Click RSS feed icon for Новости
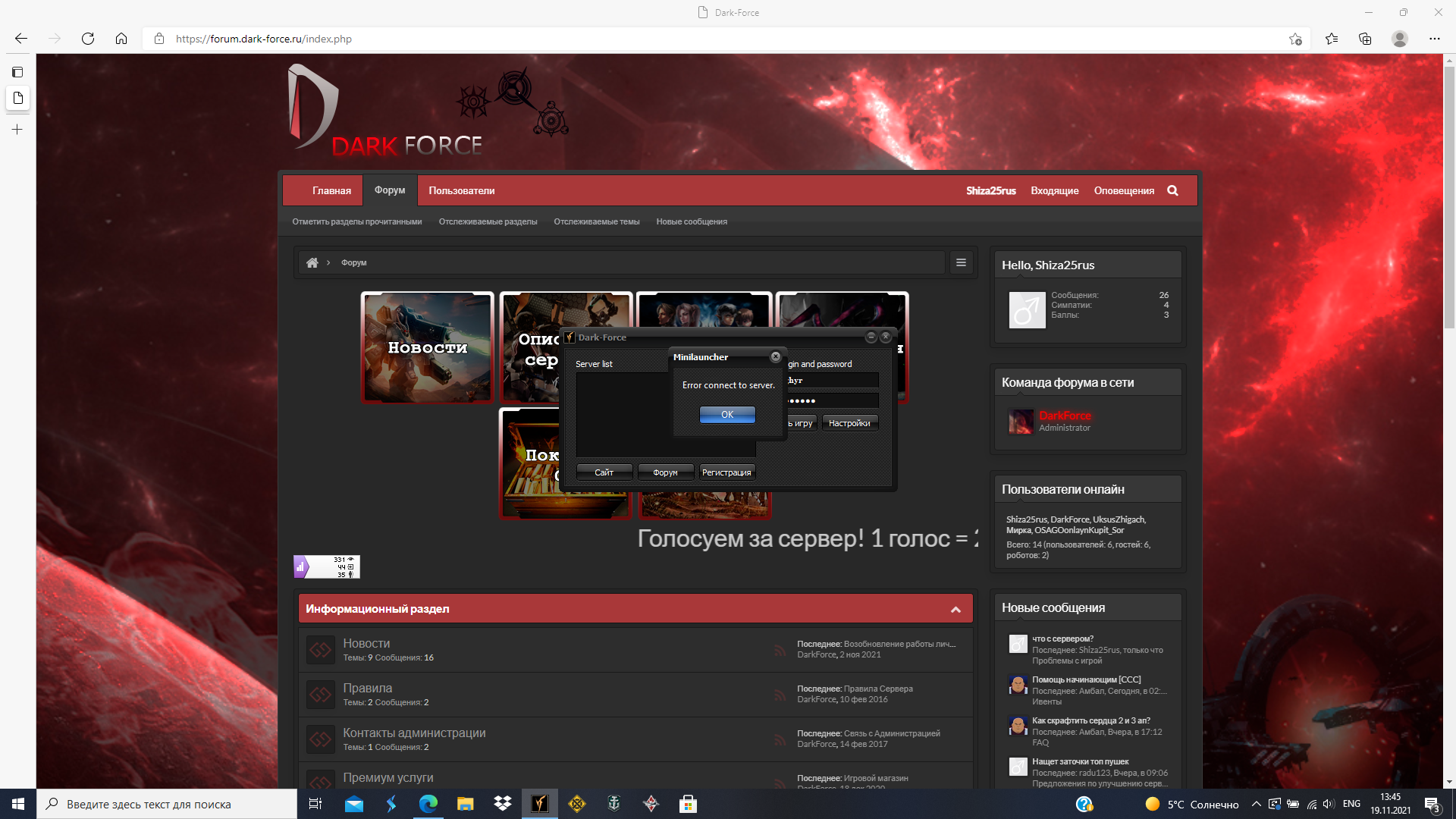Image resolution: width=1456 pixels, height=819 pixels. [x=780, y=650]
